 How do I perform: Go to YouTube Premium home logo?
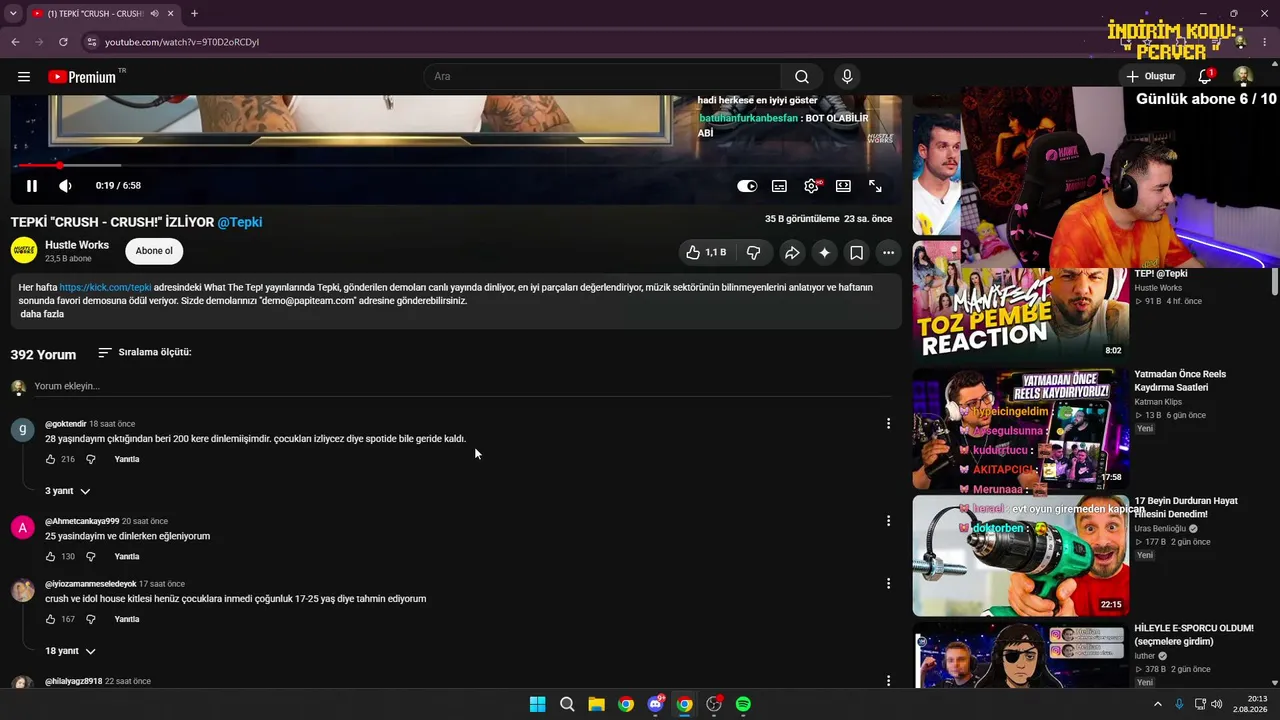(x=82, y=77)
